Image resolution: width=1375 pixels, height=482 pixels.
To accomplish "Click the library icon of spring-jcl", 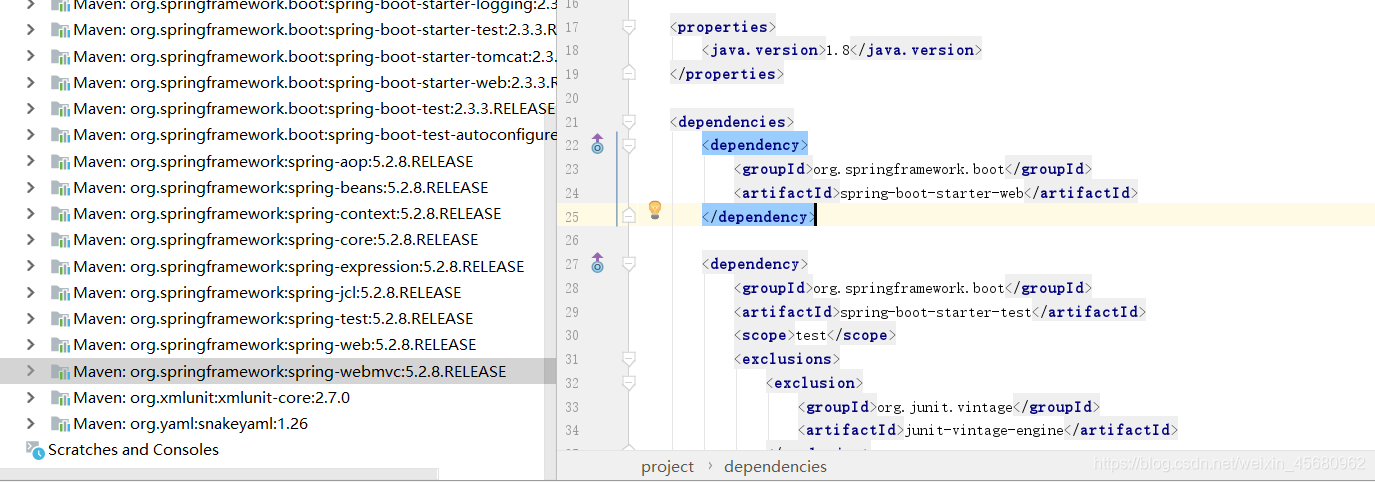I will click(x=60, y=292).
